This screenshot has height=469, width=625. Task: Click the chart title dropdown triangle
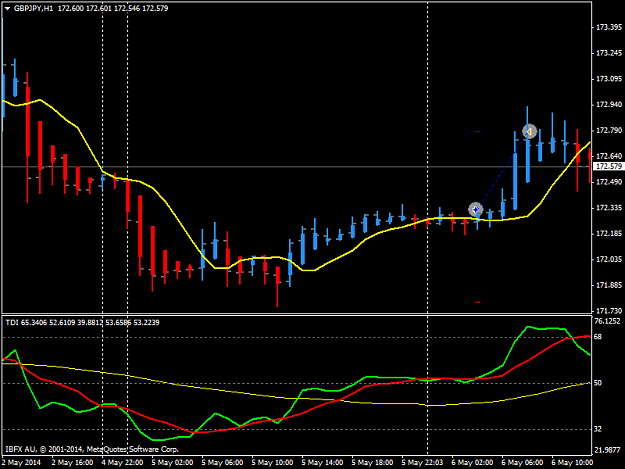[x=7, y=8]
